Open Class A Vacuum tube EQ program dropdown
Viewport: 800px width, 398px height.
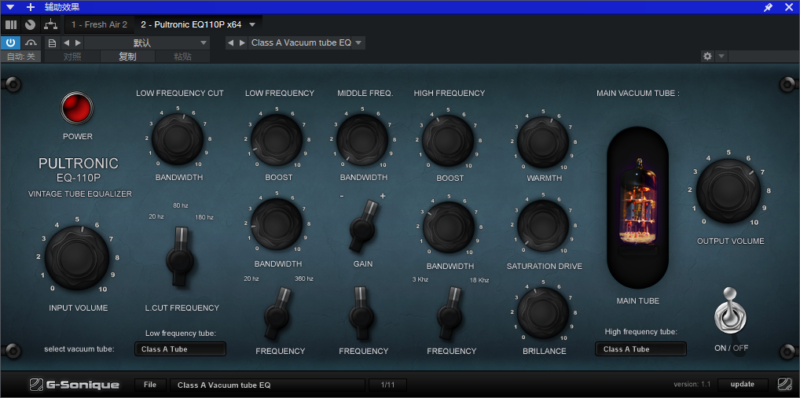[307, 43]
